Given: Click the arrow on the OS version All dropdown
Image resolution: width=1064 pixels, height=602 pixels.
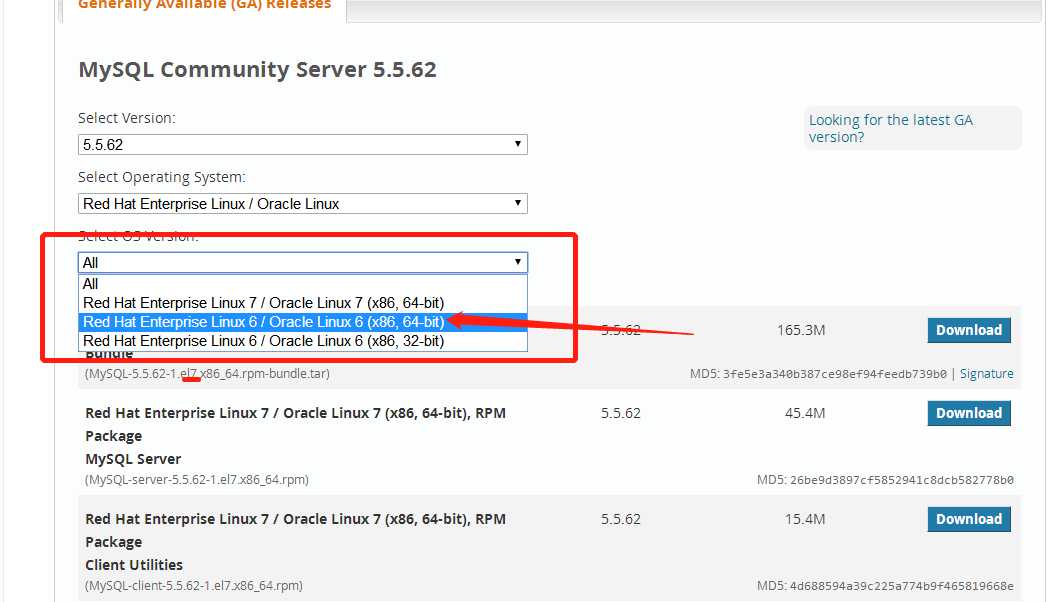Looking at the screenshot, I should coord(518,263).
